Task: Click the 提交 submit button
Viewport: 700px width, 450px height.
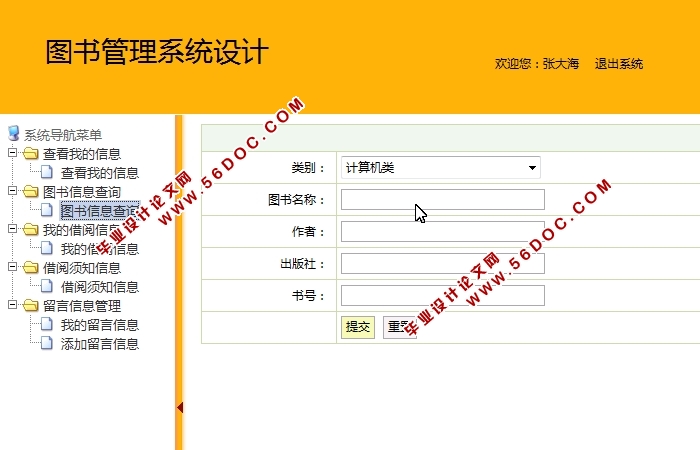Action: (357, 327)
